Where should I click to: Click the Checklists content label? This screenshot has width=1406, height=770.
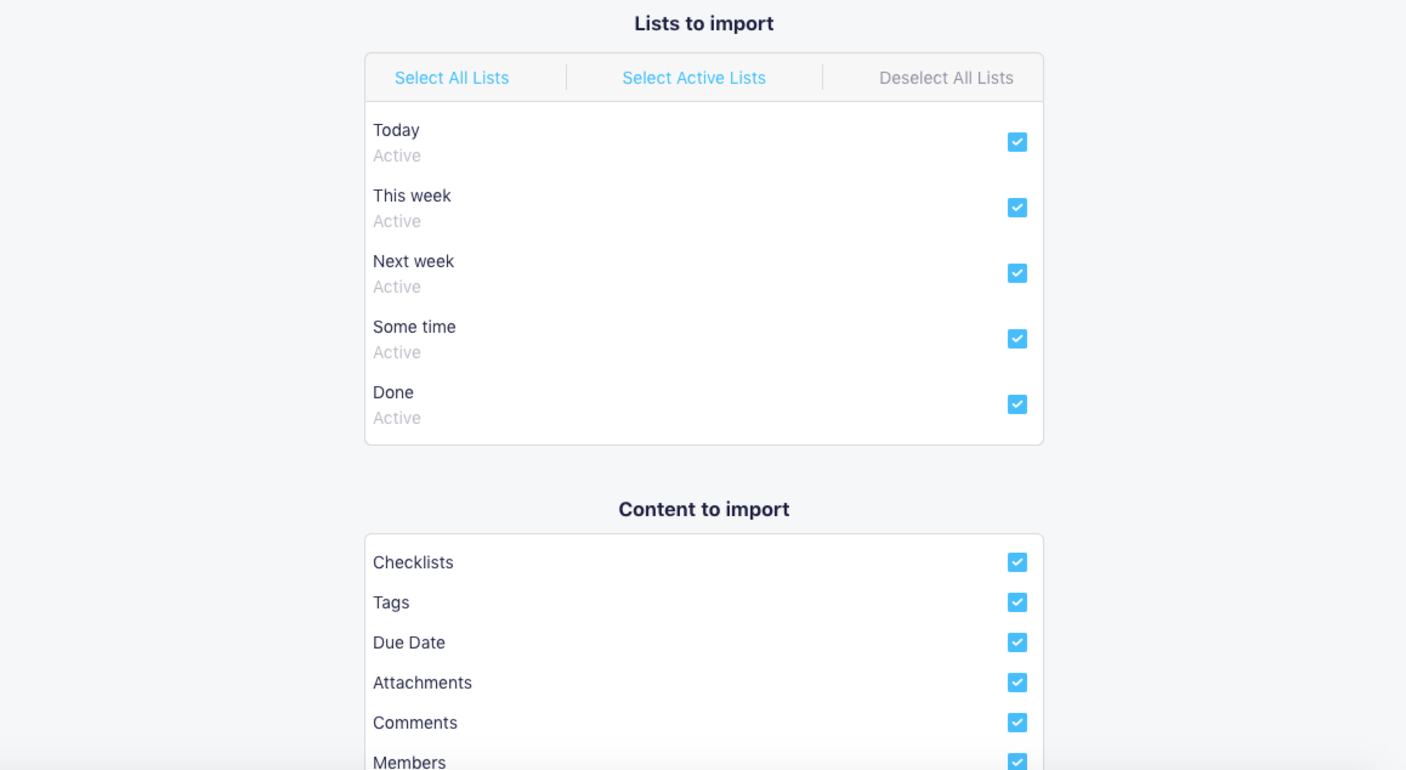[413, 562]
